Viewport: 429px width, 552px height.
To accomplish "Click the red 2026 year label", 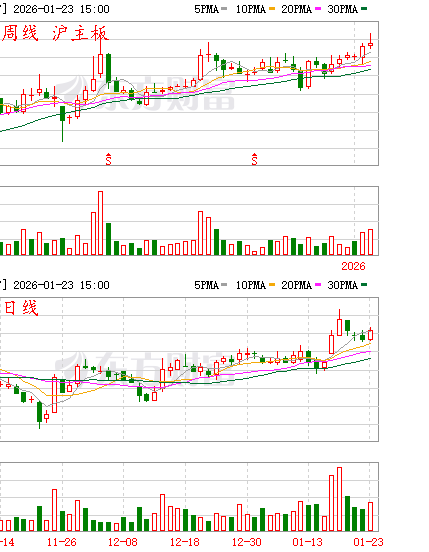I will tap(353, 266).
